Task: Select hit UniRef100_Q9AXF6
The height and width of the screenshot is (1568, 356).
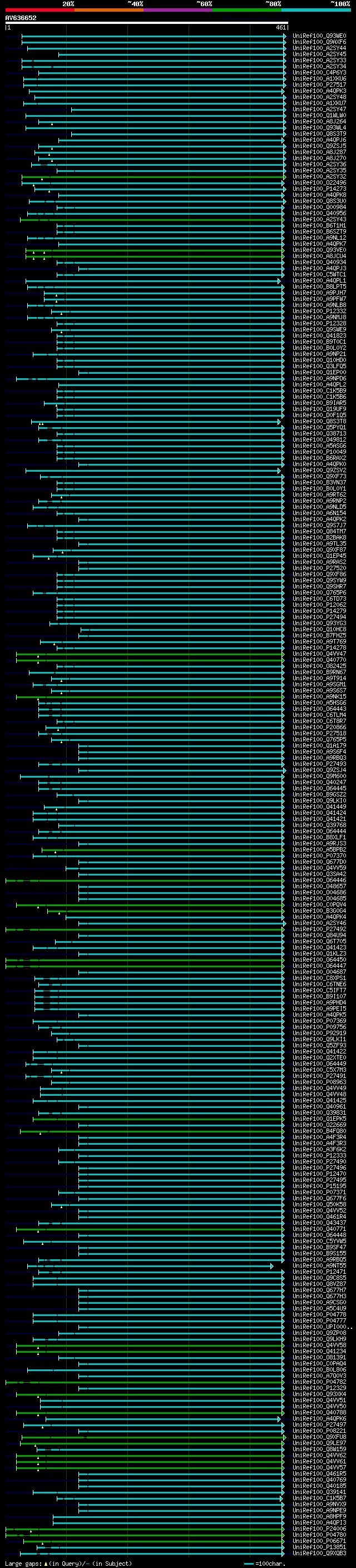Action: 319,42
